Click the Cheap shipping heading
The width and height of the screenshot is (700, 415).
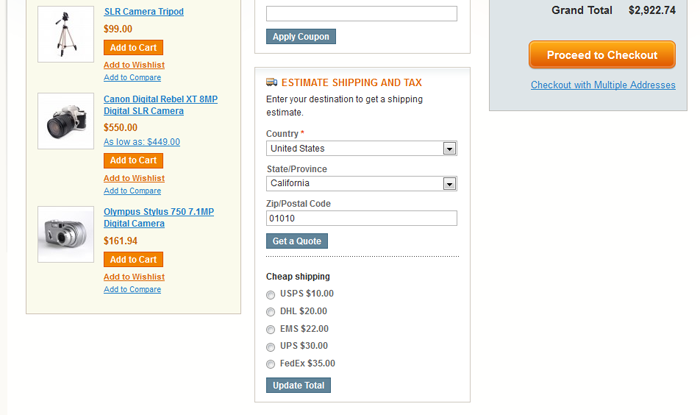click(x=298, y=277)
